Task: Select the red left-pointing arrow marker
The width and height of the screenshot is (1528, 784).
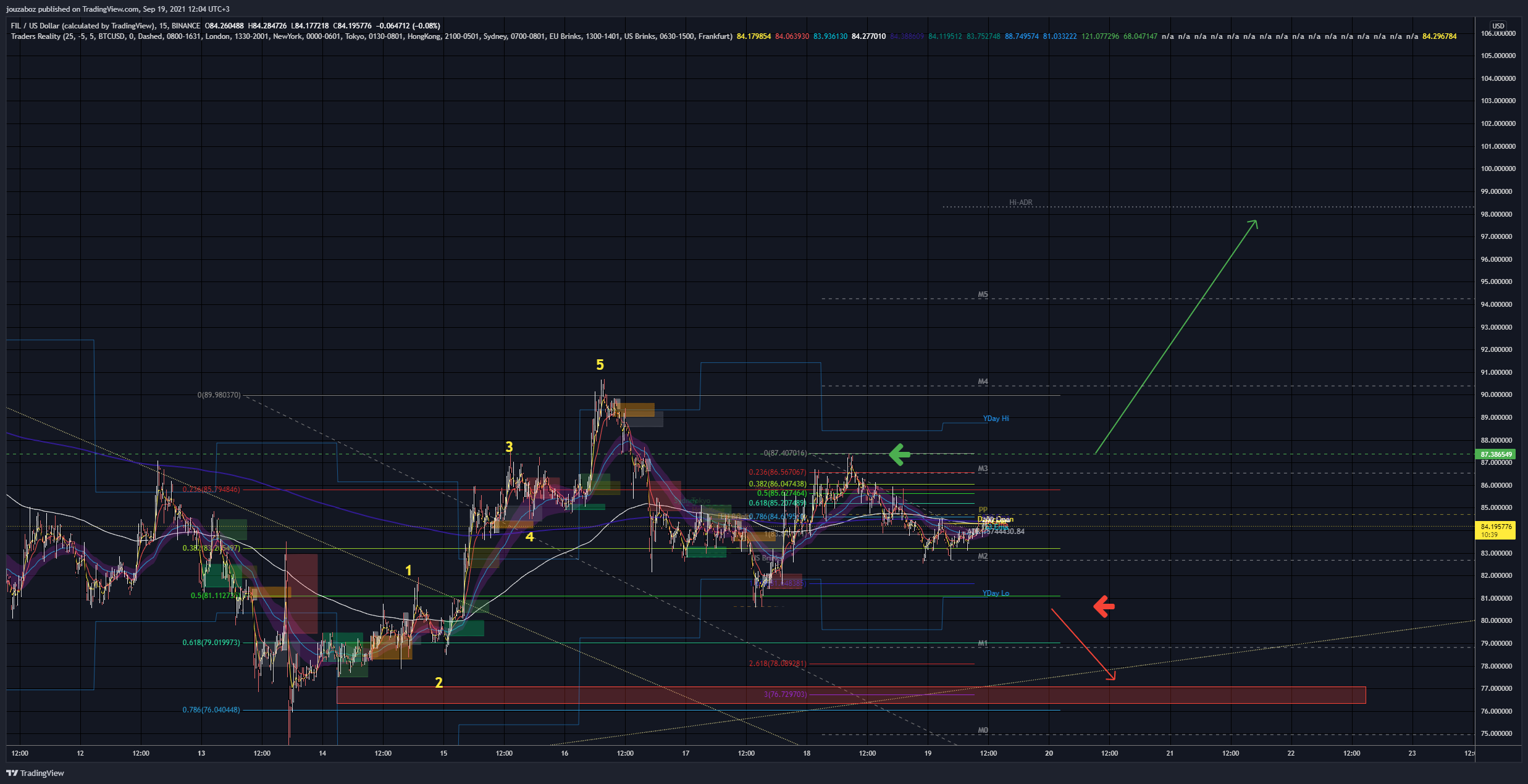Action: [1104, 606]
